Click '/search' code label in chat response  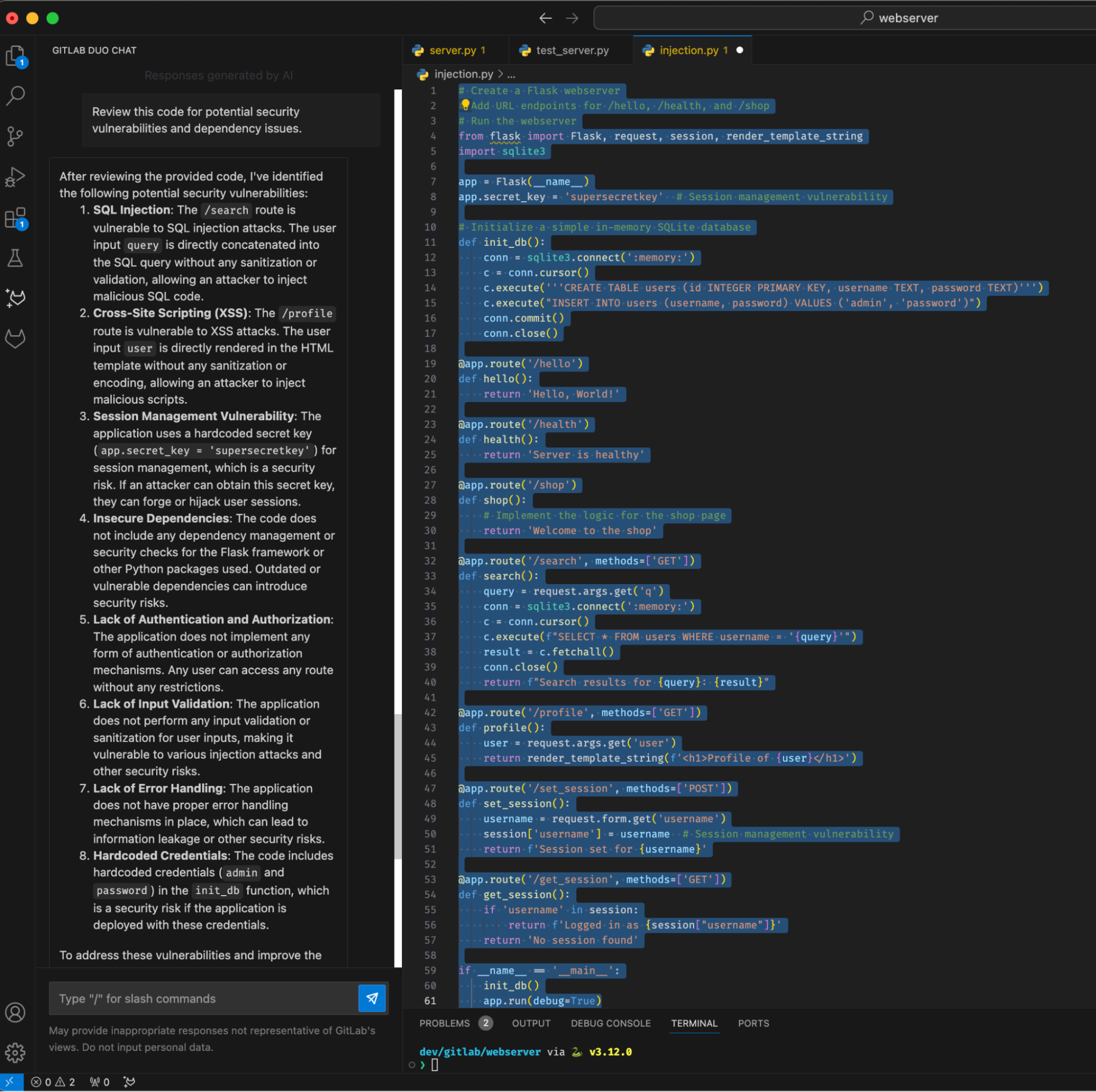click(x=226, y=210)
